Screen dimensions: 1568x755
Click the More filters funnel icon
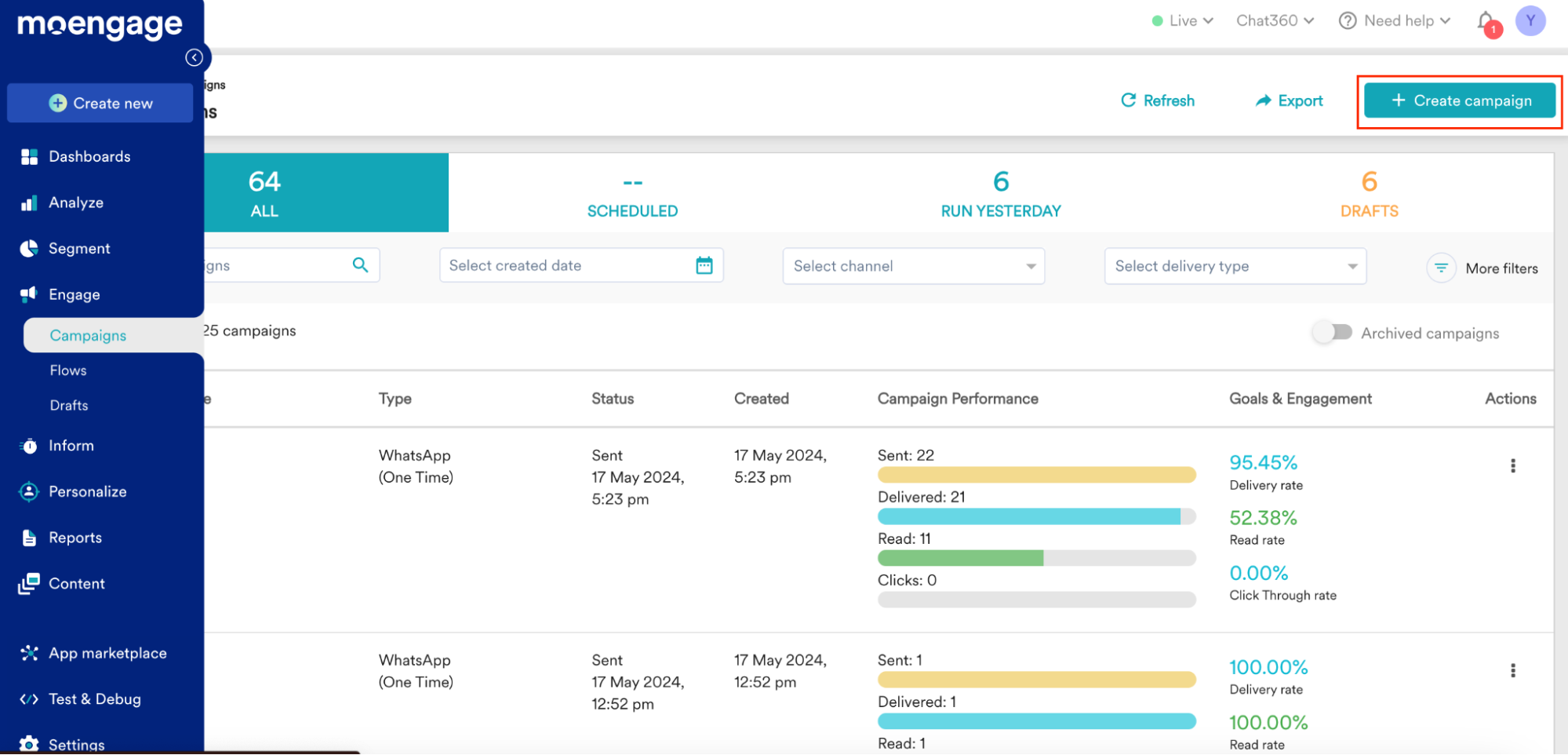(x=1441, y=268)
